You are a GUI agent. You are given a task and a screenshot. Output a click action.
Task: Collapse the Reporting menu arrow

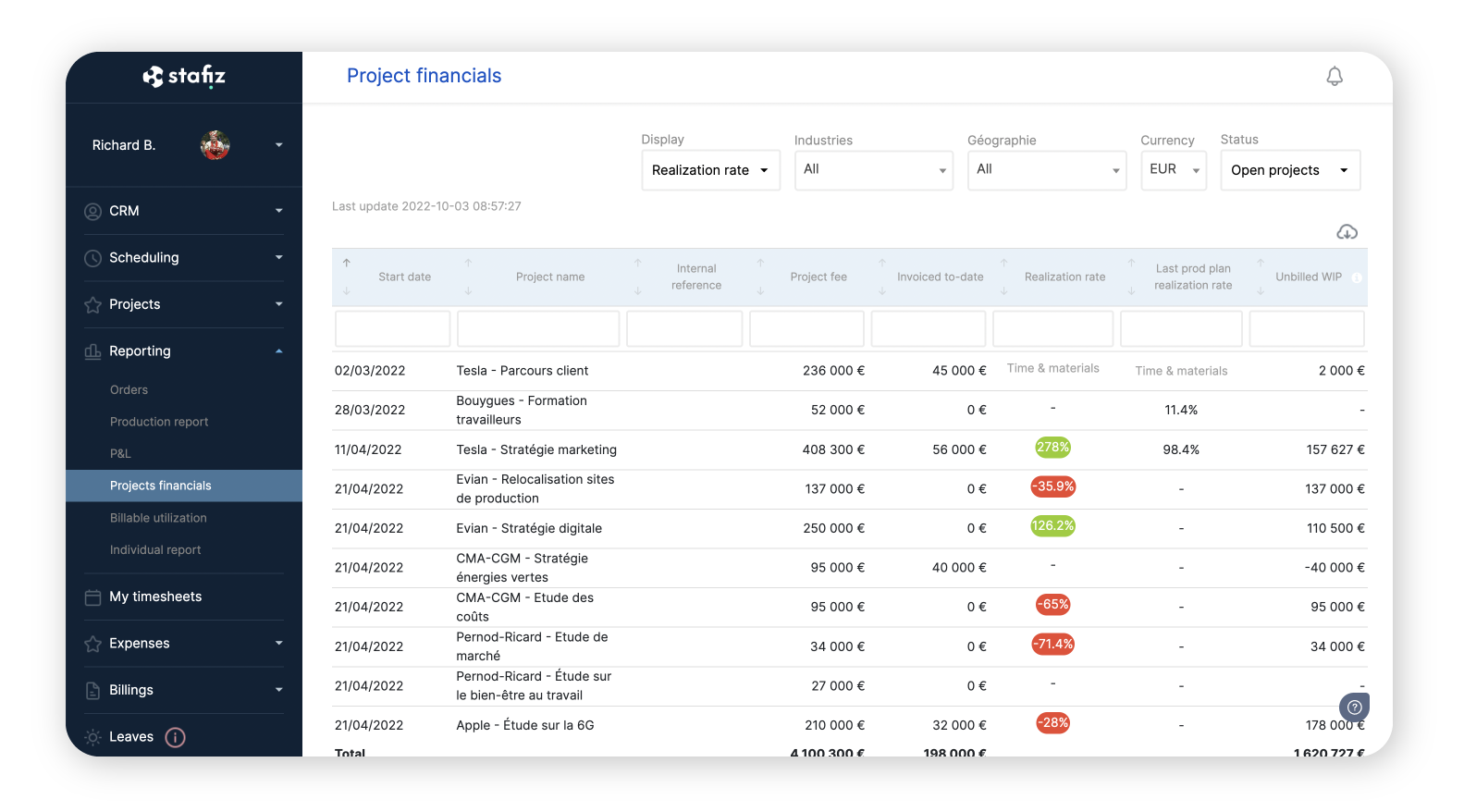(x=278, y=351)
